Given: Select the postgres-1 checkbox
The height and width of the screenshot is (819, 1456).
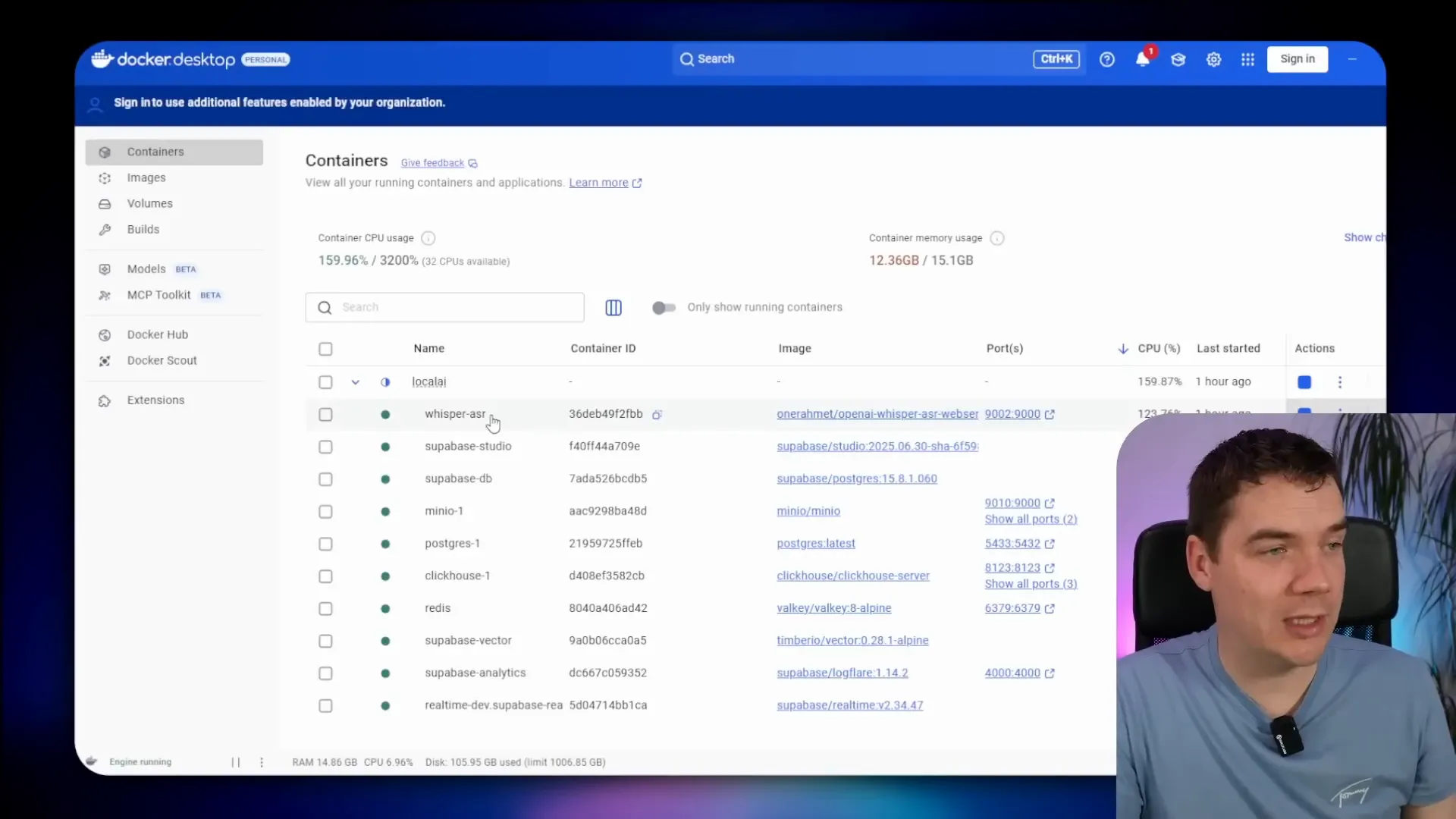Looking at the screenshot, I should click(325, 544).
